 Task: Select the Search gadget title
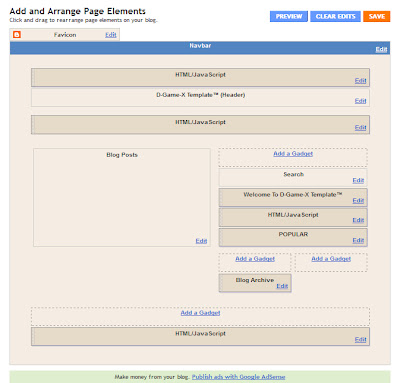293,174
